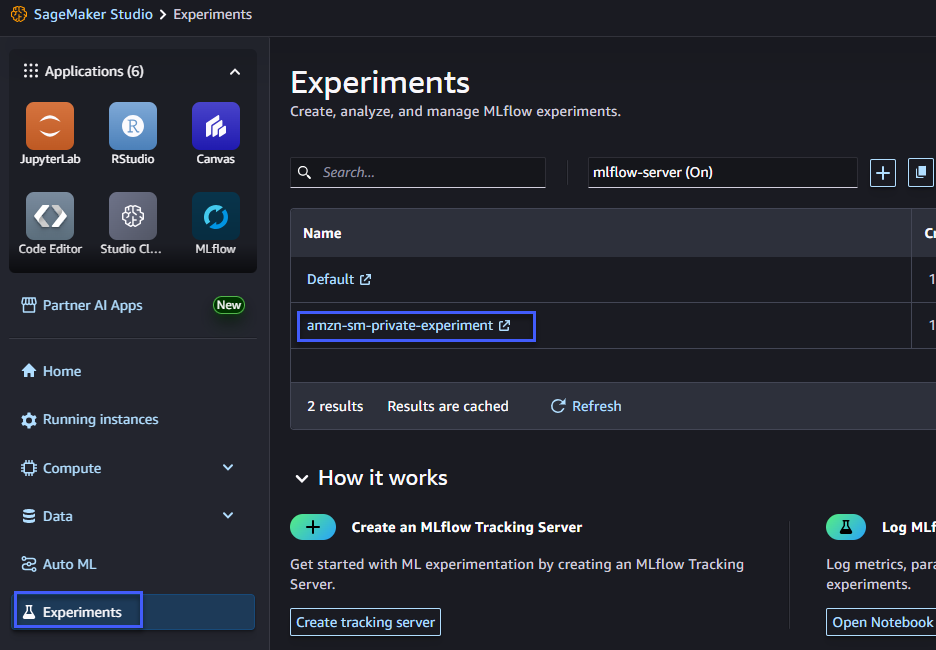Open the Canvas application
Screen dimensions: 936x650
coord(215,126)
